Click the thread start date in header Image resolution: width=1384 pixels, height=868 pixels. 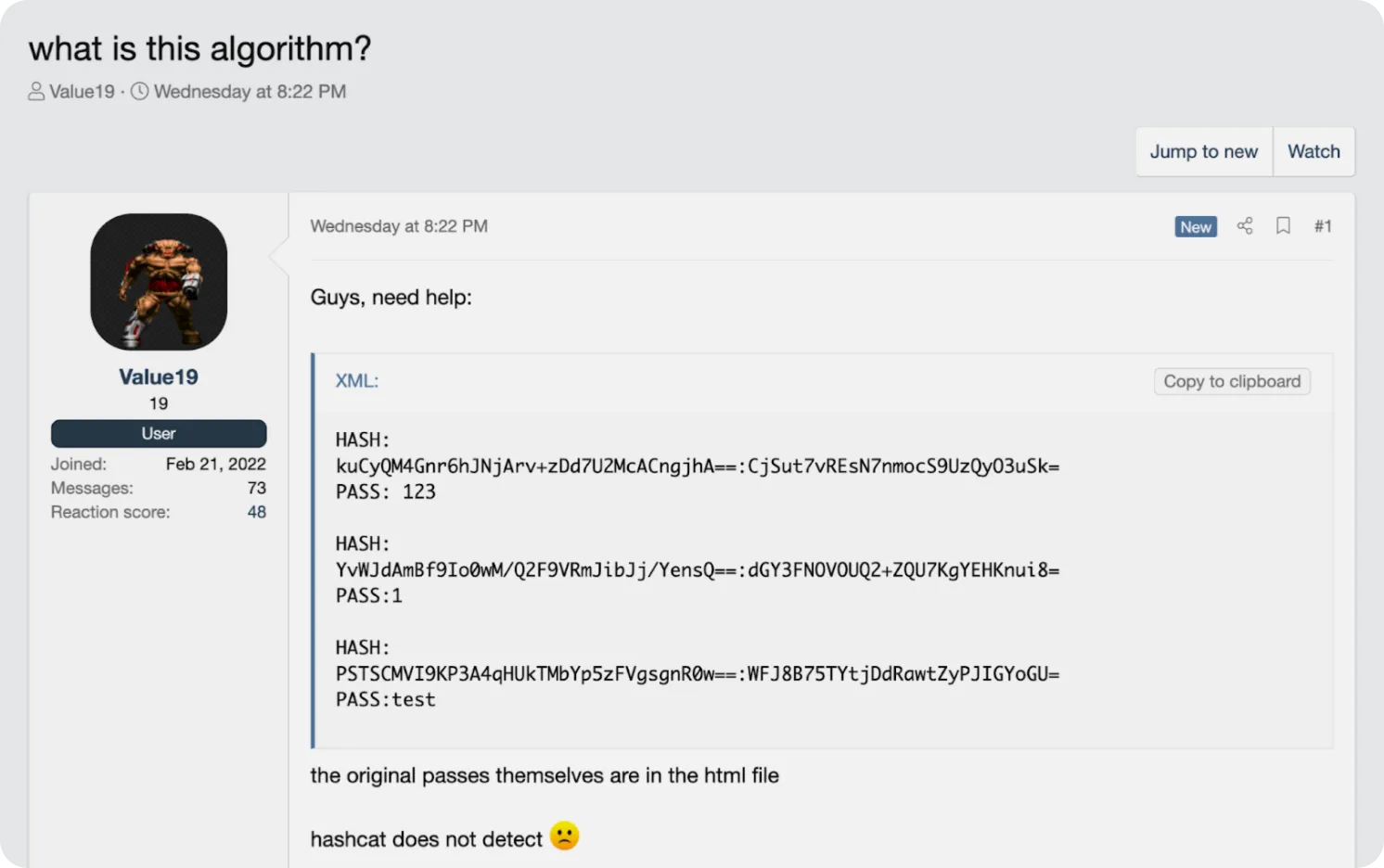(x=250, y=92)
